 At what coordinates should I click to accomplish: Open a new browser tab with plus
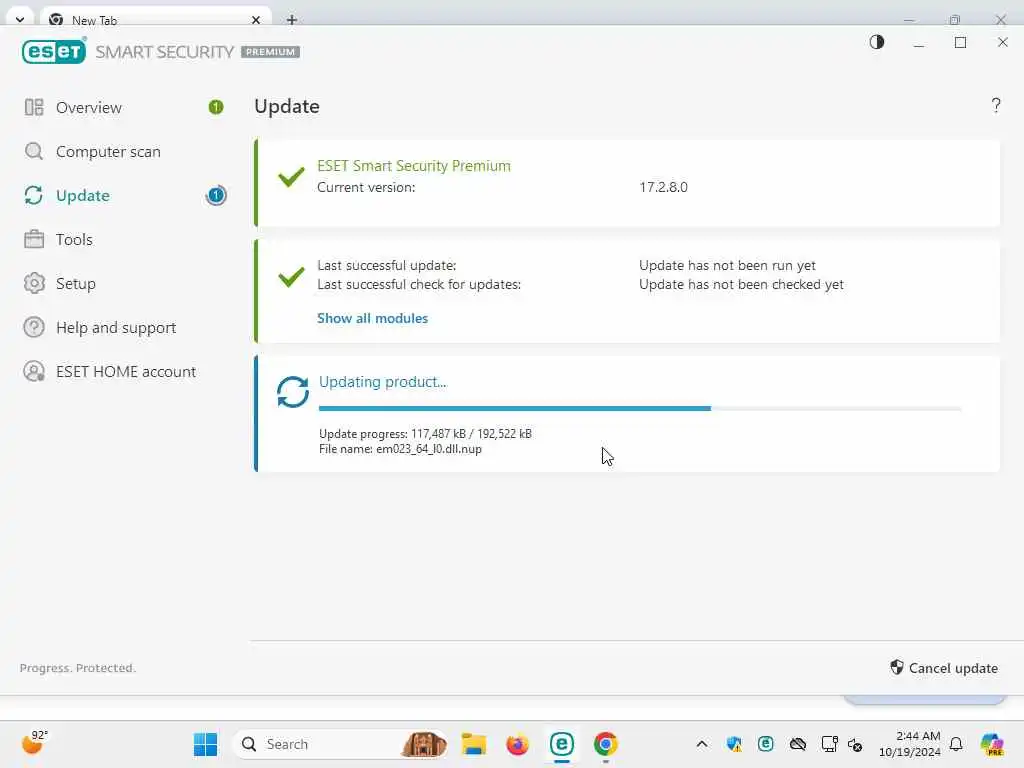pyautogui.click(x=292, y=20)
